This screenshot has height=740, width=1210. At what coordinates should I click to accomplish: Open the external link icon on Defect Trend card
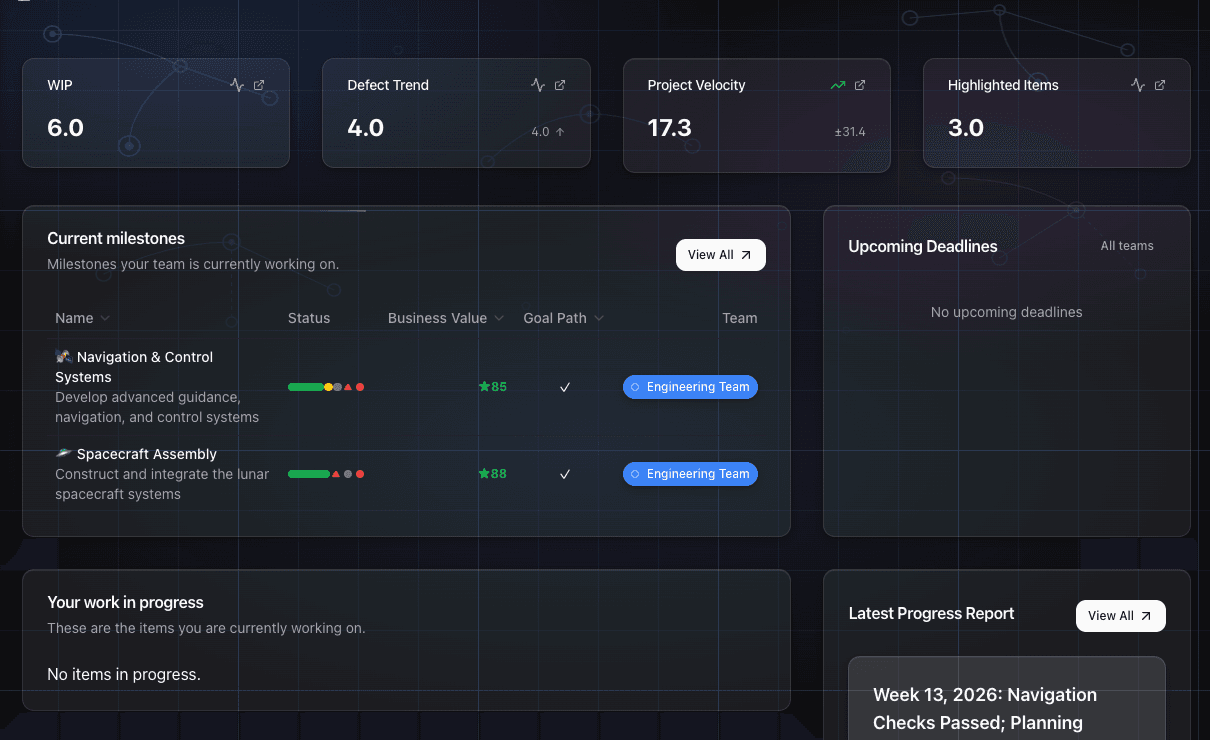[559, 85]
